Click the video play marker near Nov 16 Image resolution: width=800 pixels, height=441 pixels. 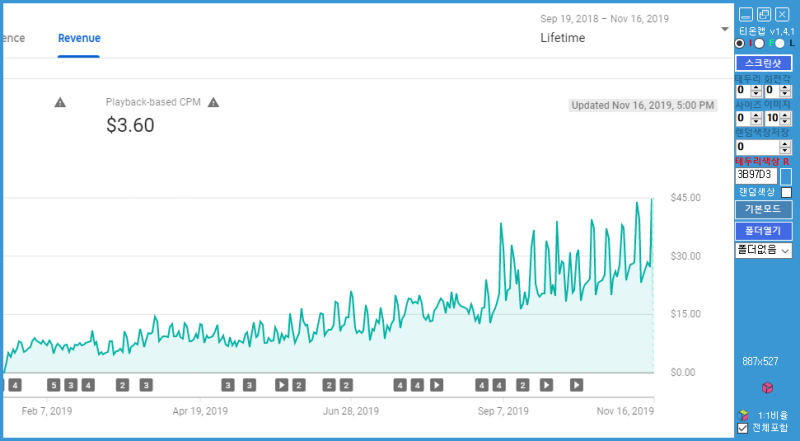[577, 385]
